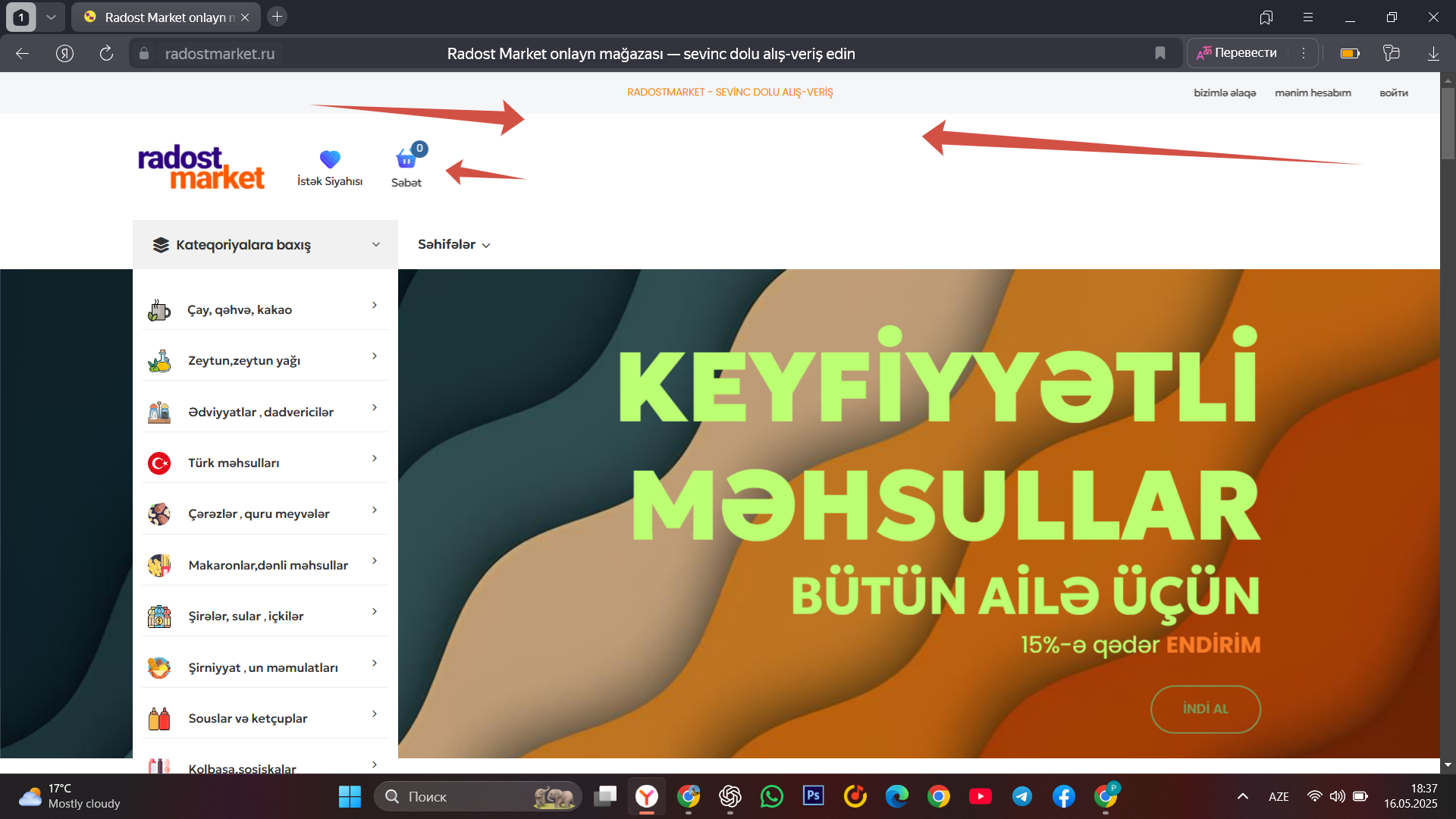Bookmark this page using bookmark icon

[x=1160, y=53]
